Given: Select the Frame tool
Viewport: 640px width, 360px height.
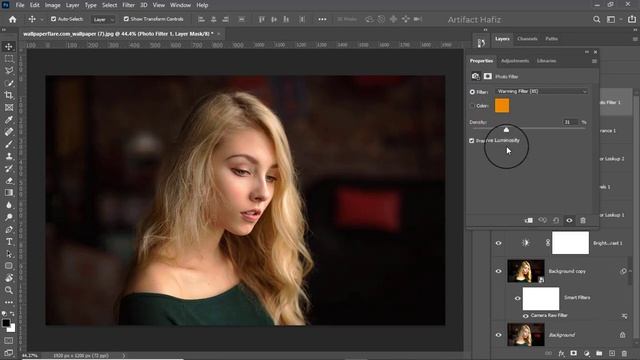Looking at the screenshot, I should click(9, 107).
